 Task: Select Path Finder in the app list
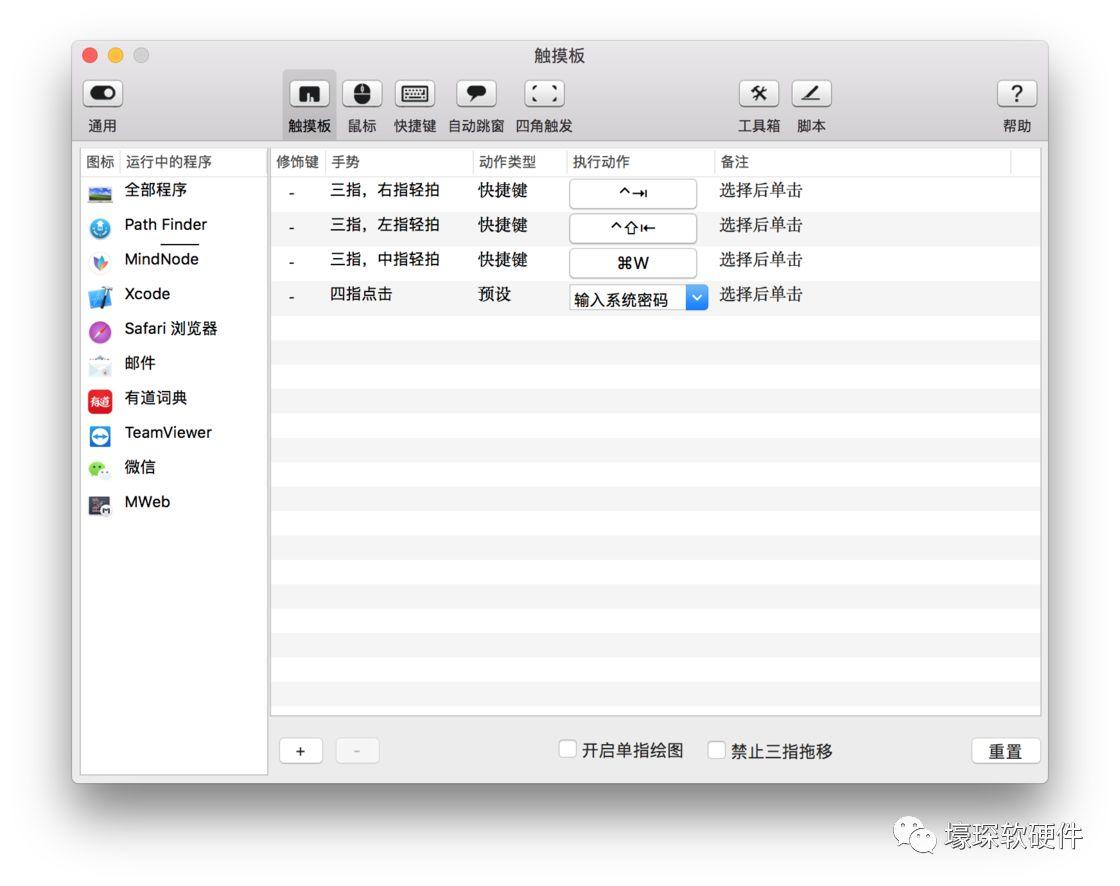coord(165,225)
